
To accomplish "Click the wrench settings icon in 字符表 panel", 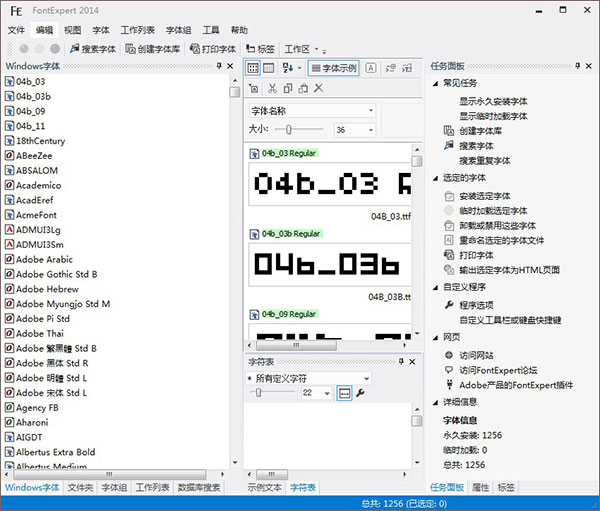I will (360, 393).
